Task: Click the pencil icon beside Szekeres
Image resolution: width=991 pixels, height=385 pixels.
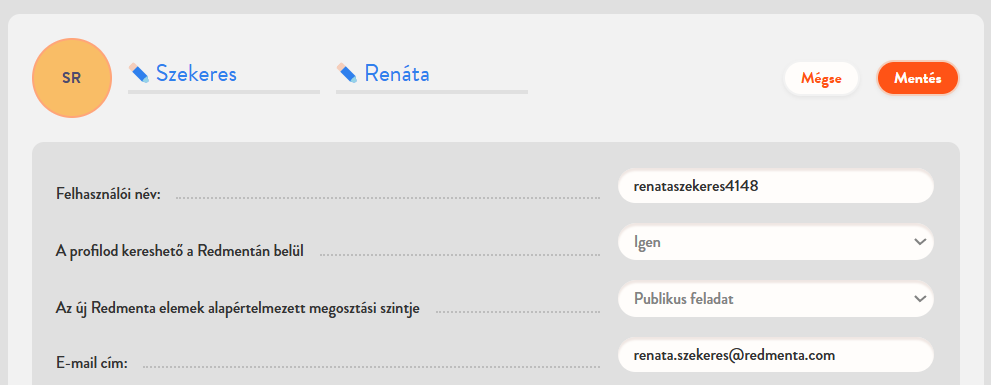Action: pyautogui.click(x=139, y=73)
